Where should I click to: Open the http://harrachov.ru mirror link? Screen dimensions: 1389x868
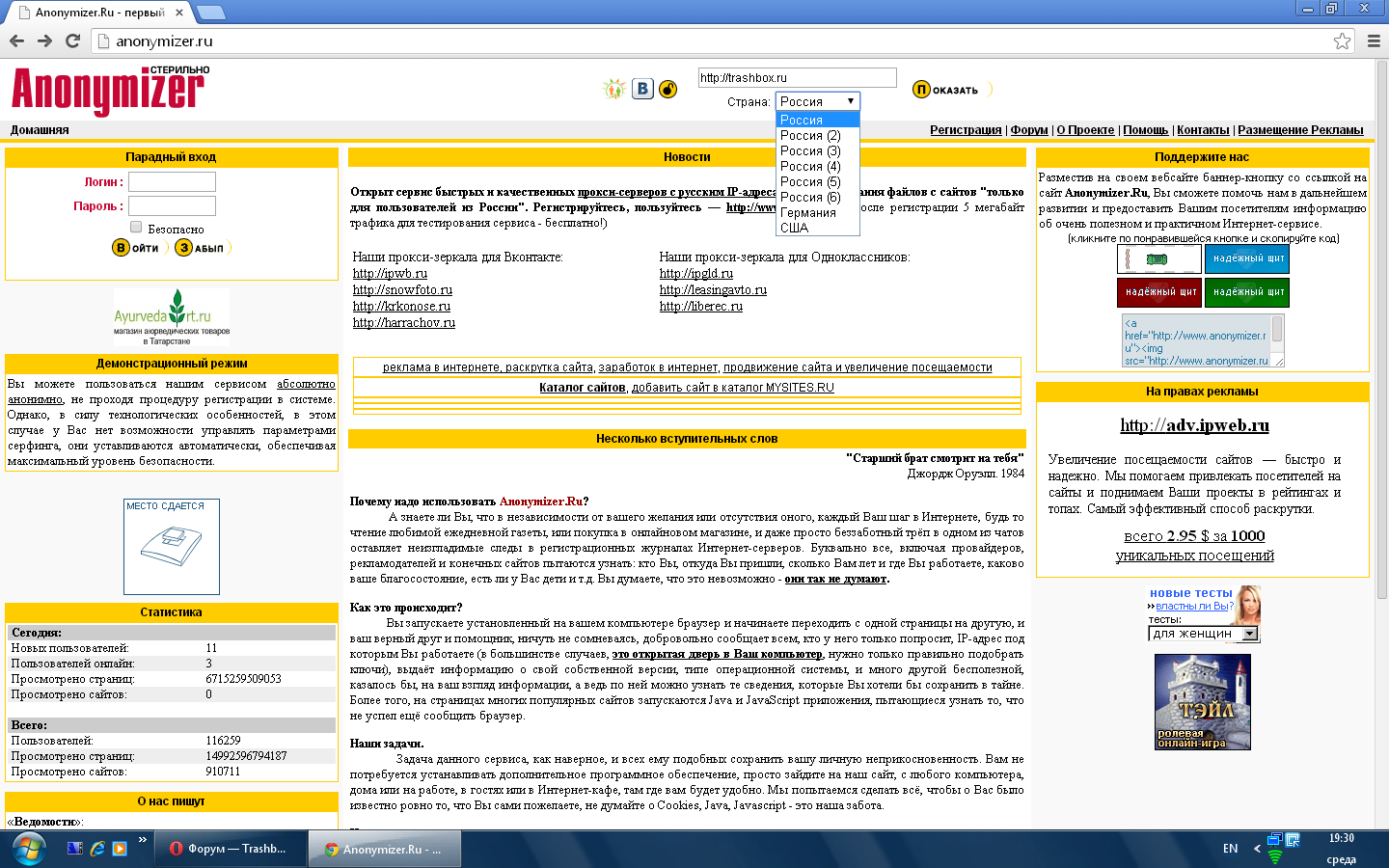pyautogui.click(x=404, y=323)
